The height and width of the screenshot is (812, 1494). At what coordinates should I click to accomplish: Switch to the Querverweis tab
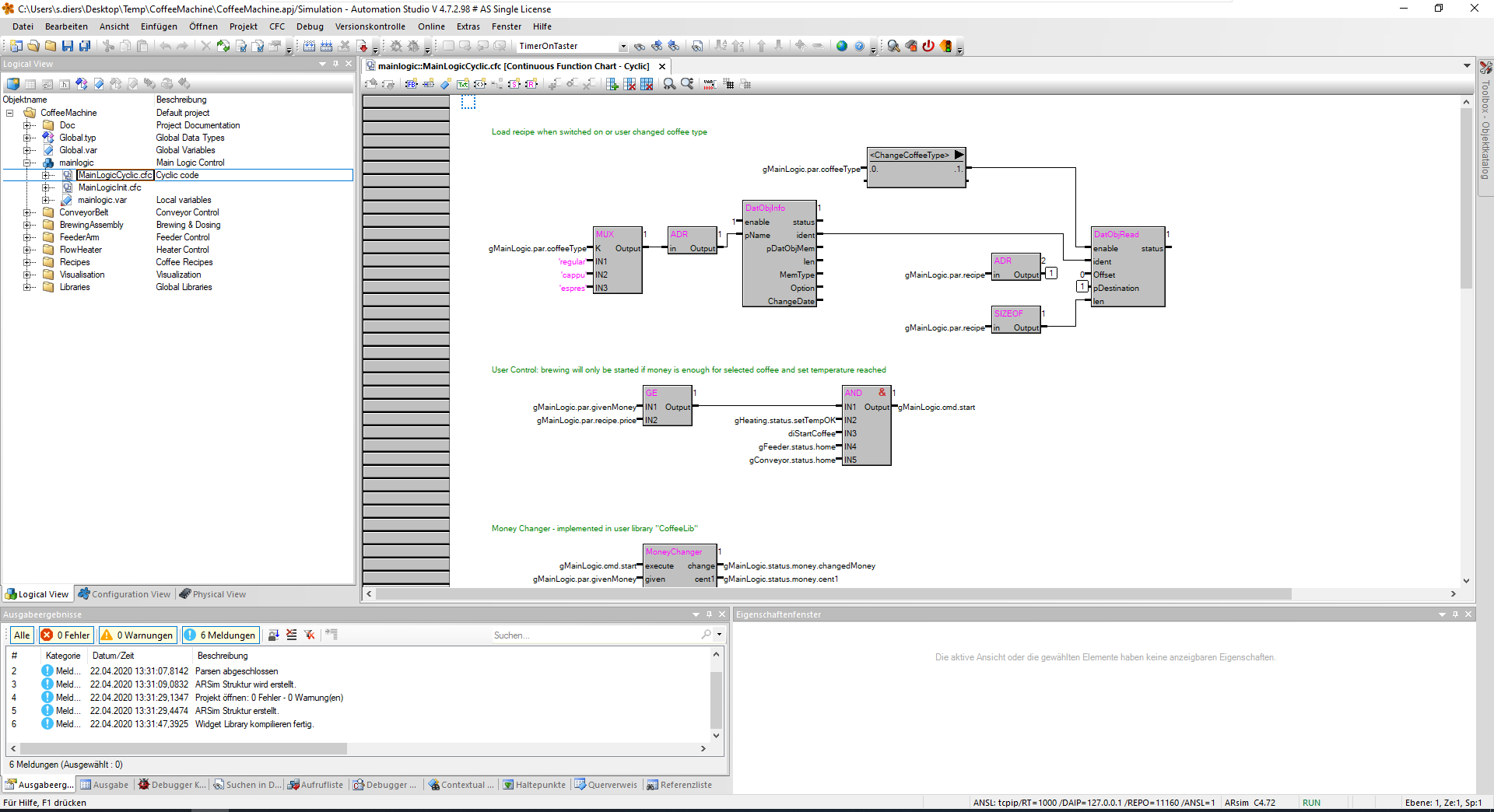tap(606, 785)
